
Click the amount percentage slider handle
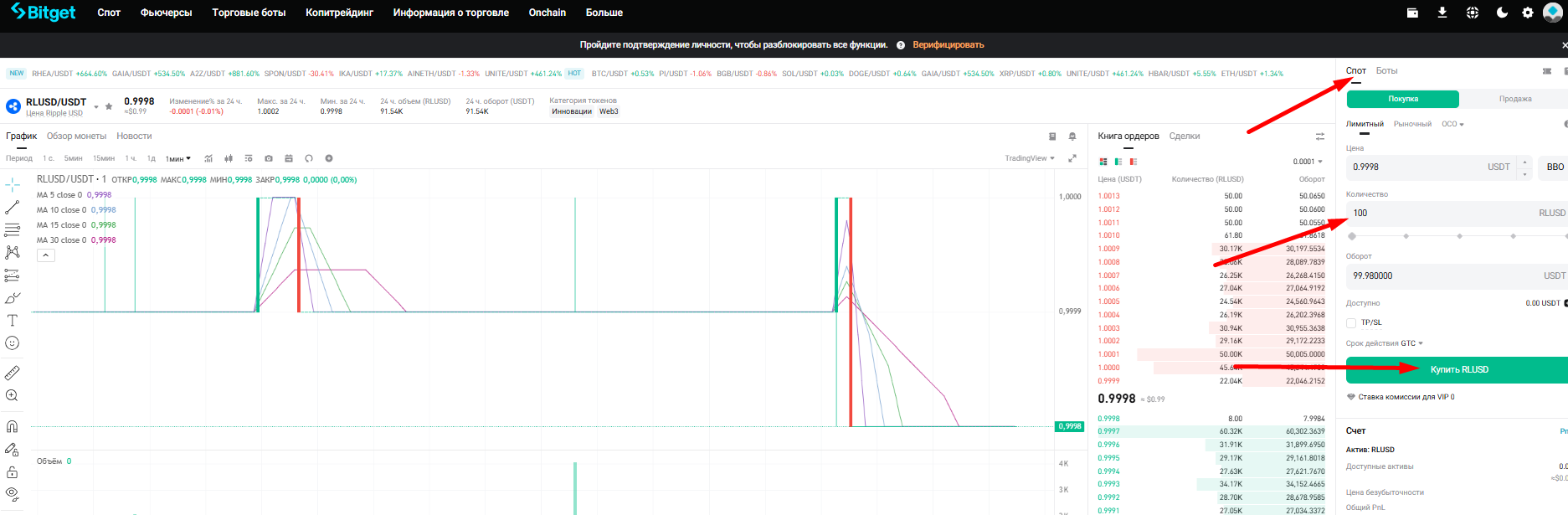pos(1352,236)
